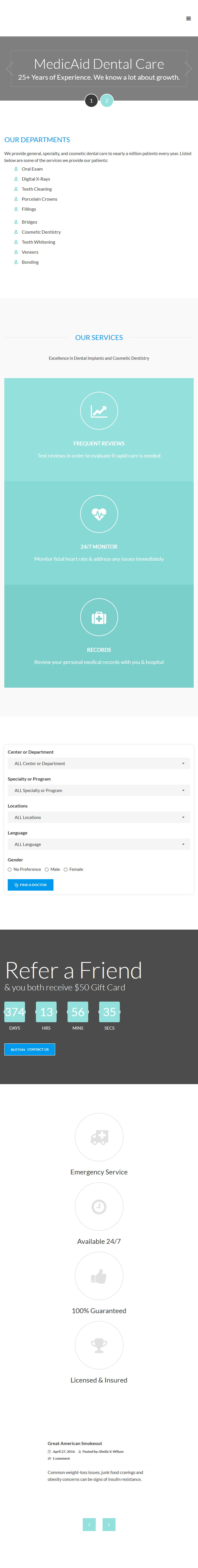Click the Licensed & Insured trophy icon
This screenshot has height=1568, width=198.
99,1345
